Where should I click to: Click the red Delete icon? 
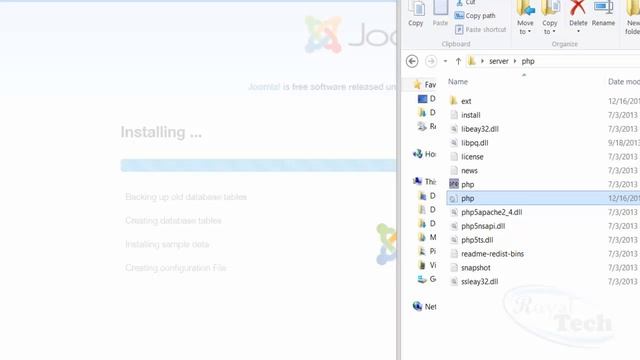(x=578, y=8)
